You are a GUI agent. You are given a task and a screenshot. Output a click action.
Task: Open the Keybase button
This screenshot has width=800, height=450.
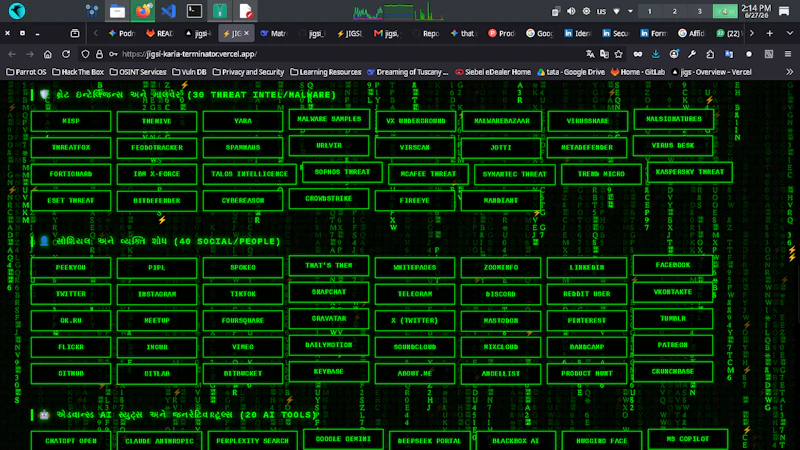329,371
